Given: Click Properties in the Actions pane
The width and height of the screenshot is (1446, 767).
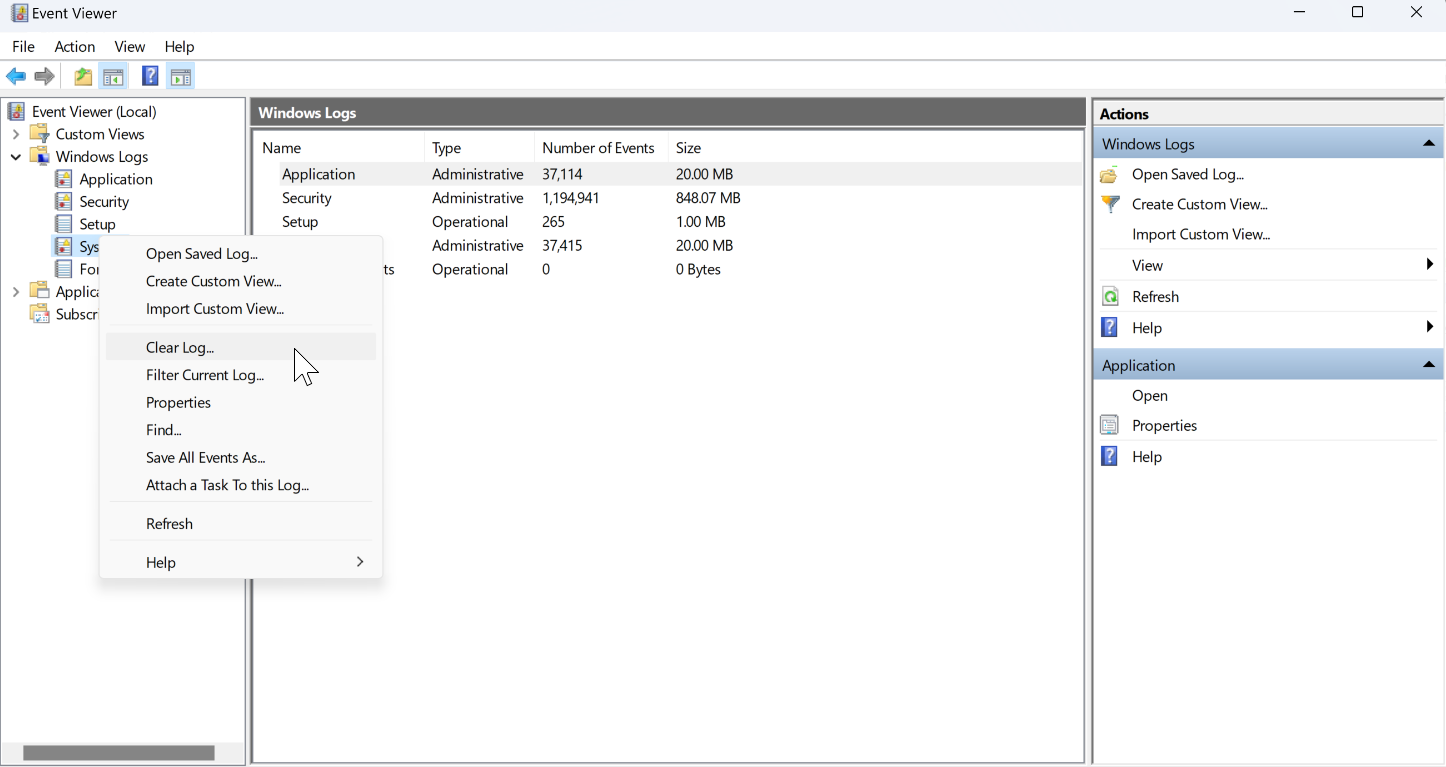Looking at the screenshot, I should point(1164,425).
